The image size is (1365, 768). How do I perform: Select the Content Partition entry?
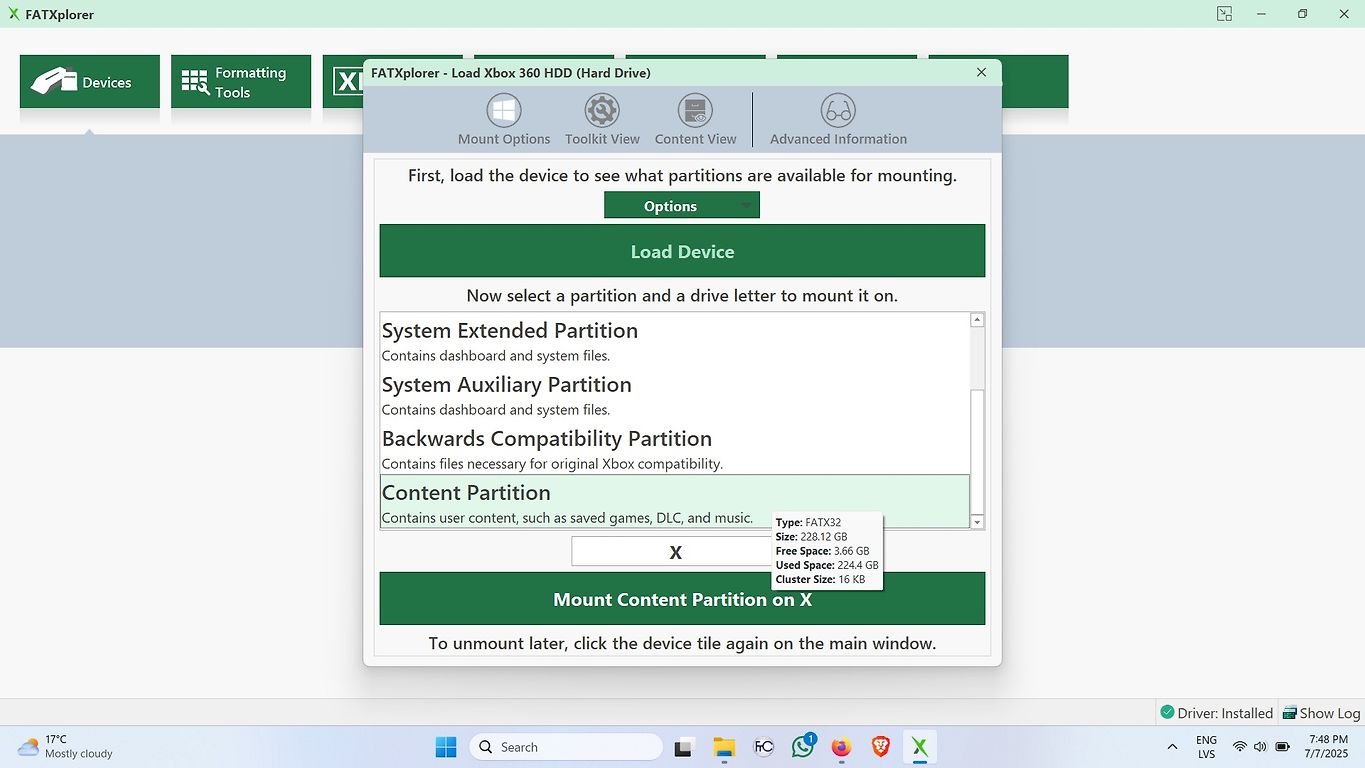coord(675,501)
